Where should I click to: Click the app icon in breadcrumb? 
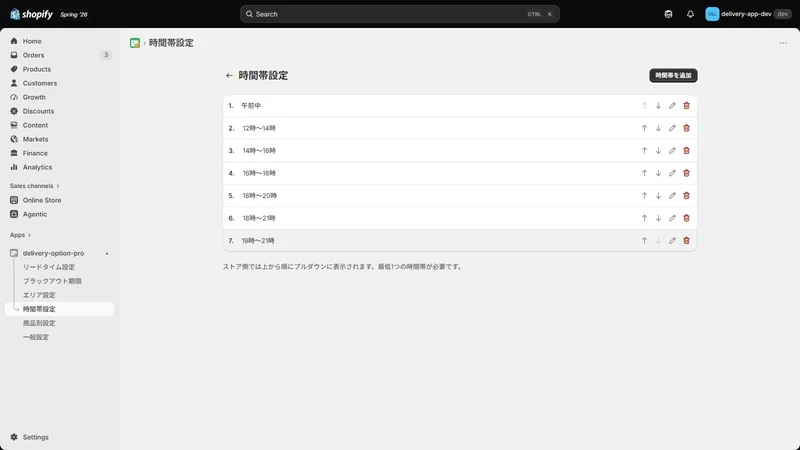pyautogui.click(x=135, y=43)
